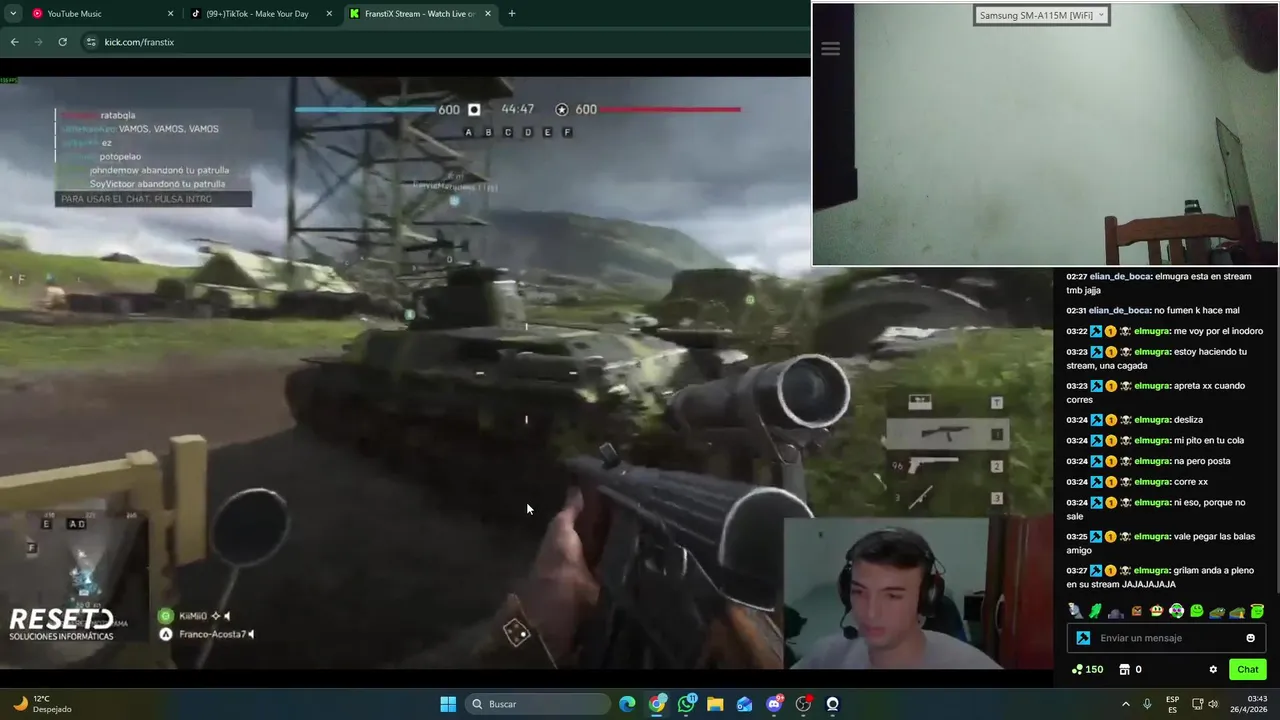
Task: Show hidden system tray icons
Action: click(x=1125, y=704)
